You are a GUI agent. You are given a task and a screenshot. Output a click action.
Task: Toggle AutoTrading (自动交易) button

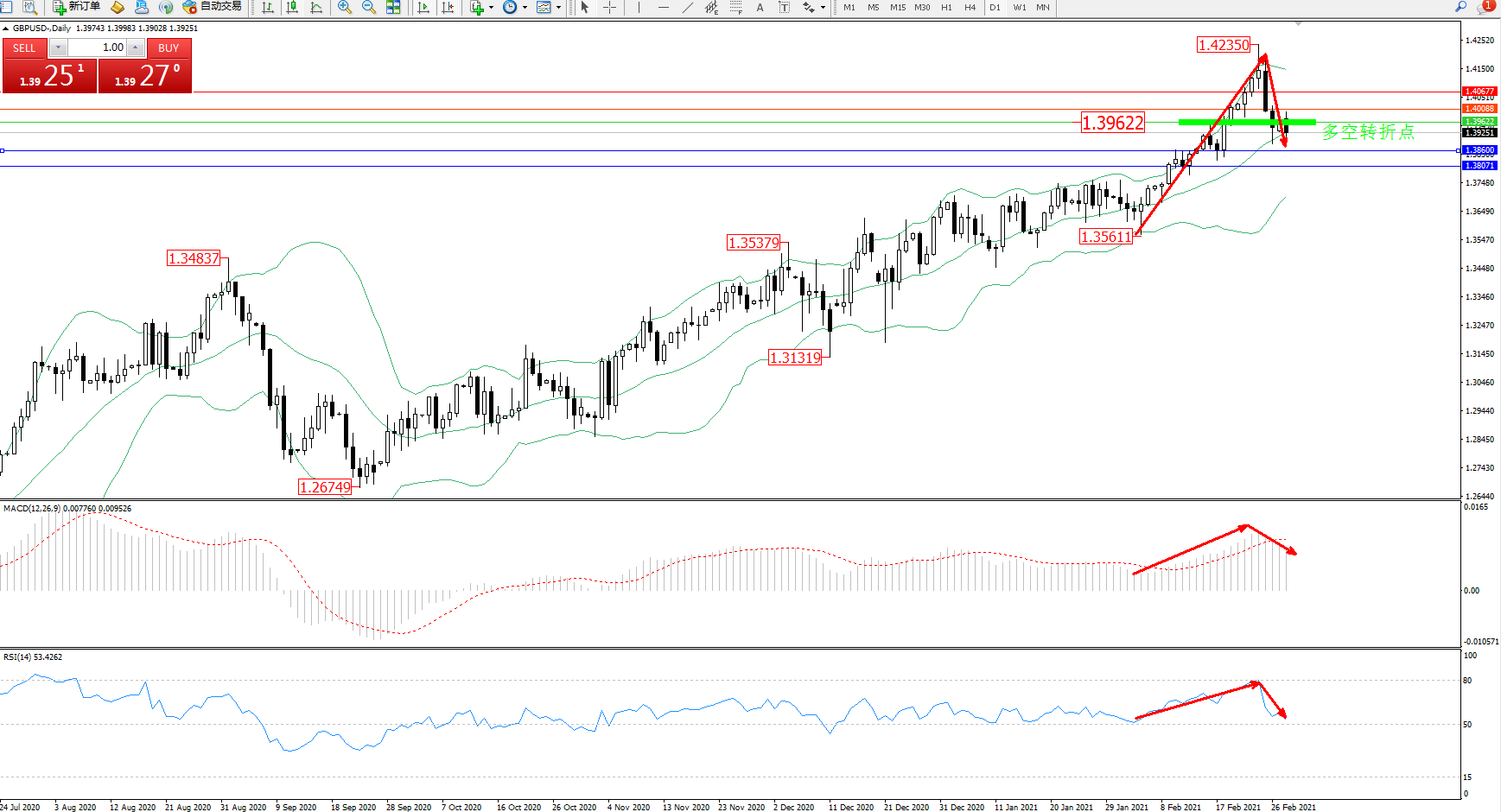coord(213,7)
